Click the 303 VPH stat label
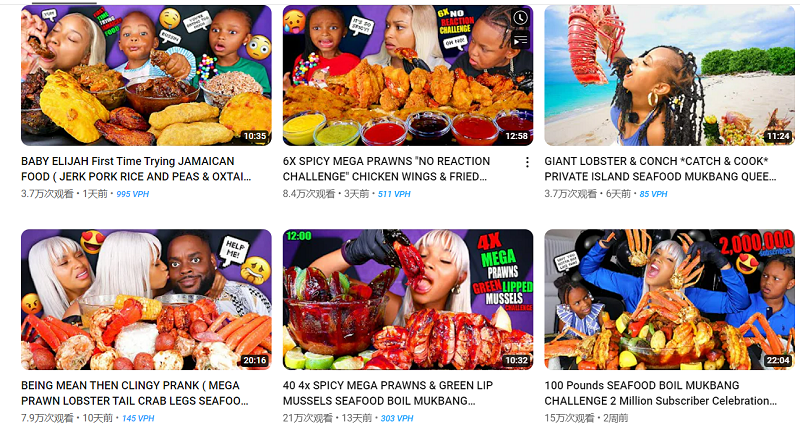Image resolution: width=800 pixels, height=435 pixels. click(x=396, y=418)
